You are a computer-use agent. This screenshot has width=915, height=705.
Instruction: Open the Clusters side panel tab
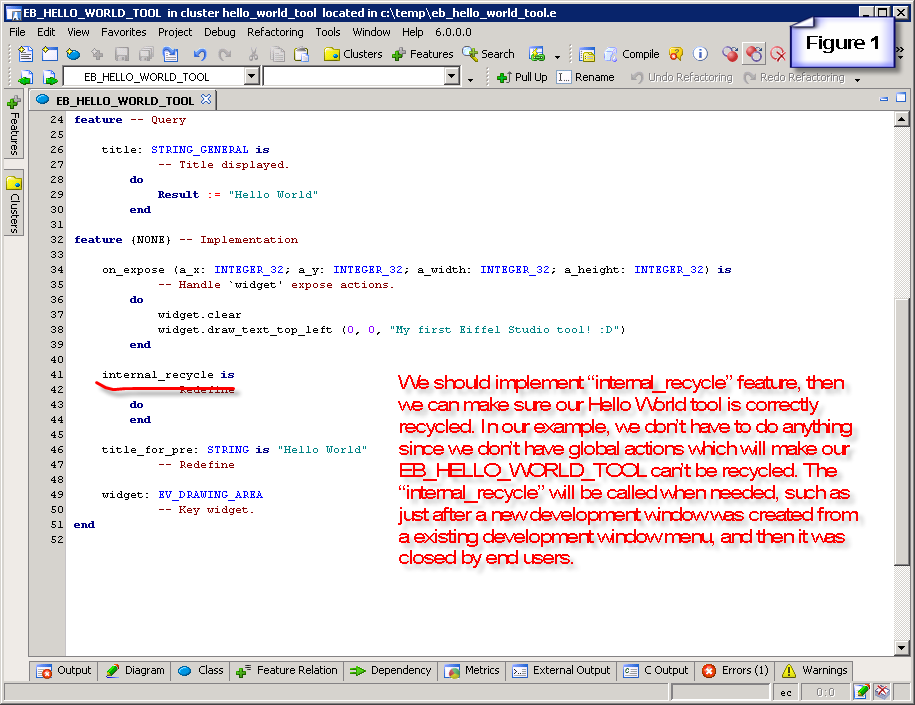pos(13,203)
